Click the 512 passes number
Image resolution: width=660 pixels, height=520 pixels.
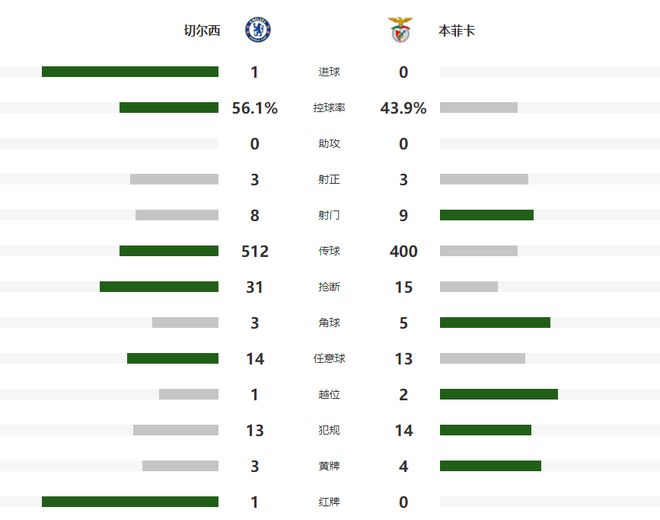click(255, 251)
